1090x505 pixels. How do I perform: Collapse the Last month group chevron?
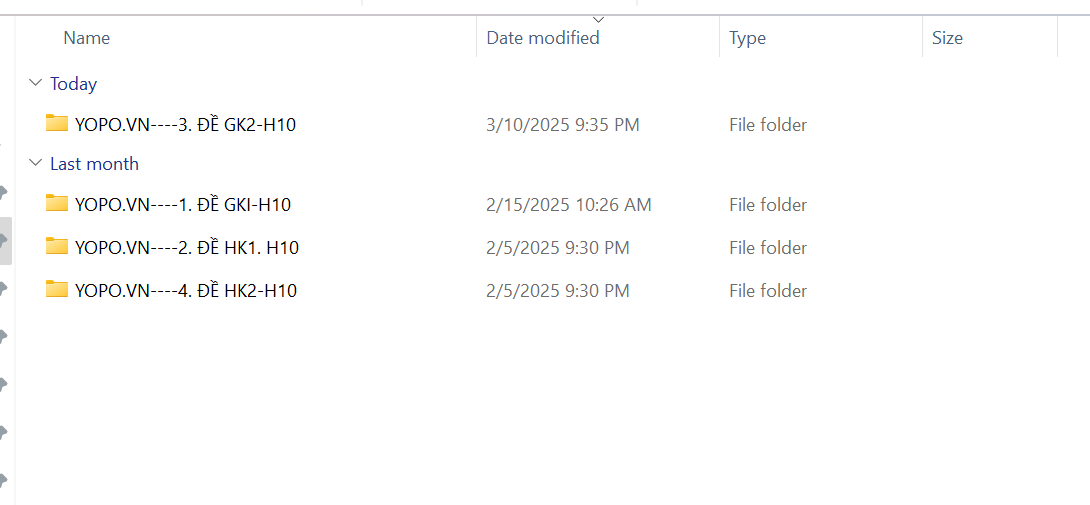36,164
